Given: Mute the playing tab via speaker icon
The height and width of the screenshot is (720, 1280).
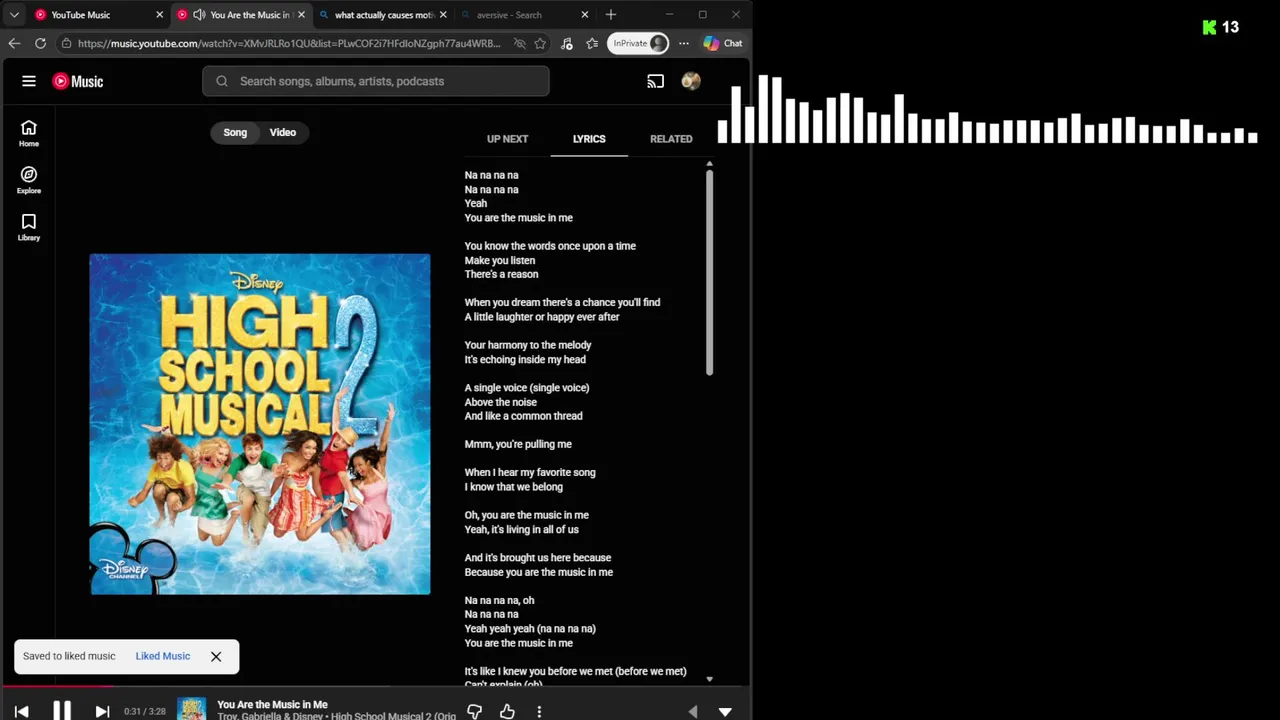Looking at the screenshot, I should point(199,15).
